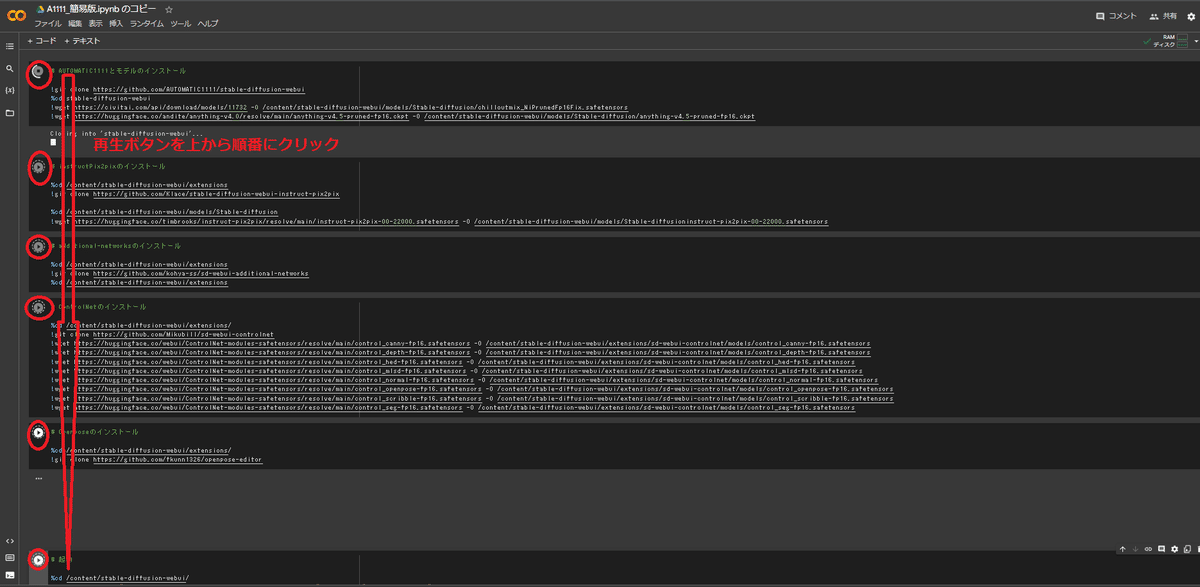Viewport: 1200px width, 587px height.
Task: Open the Colab logo home link
Action: point(16,15)
